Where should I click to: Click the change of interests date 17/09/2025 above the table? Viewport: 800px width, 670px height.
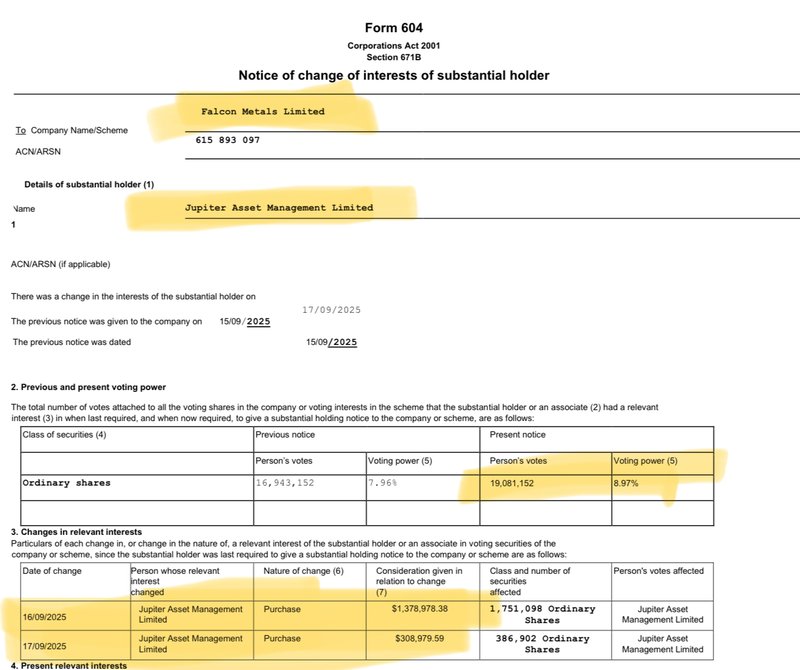[331, 310]
